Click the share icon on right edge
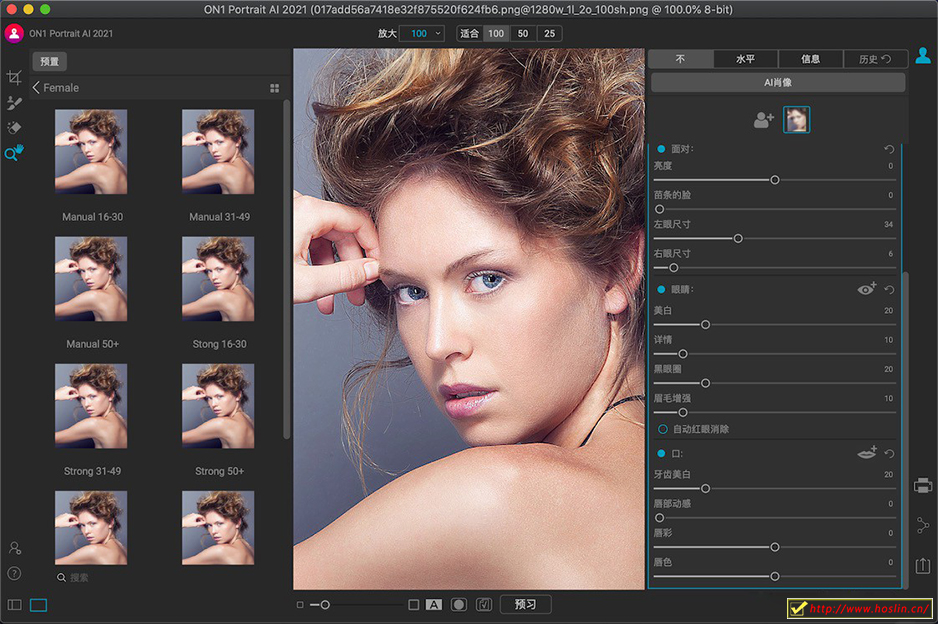This screenshot has height=624, width=938. click(x=922, y=525)
